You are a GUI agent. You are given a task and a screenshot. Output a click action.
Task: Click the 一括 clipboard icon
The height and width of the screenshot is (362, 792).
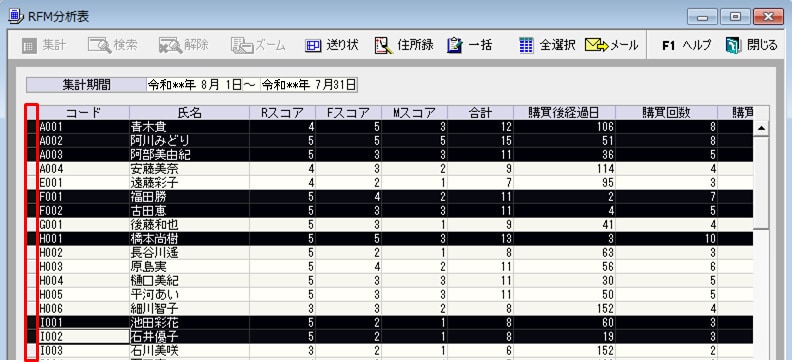[455, 45]
